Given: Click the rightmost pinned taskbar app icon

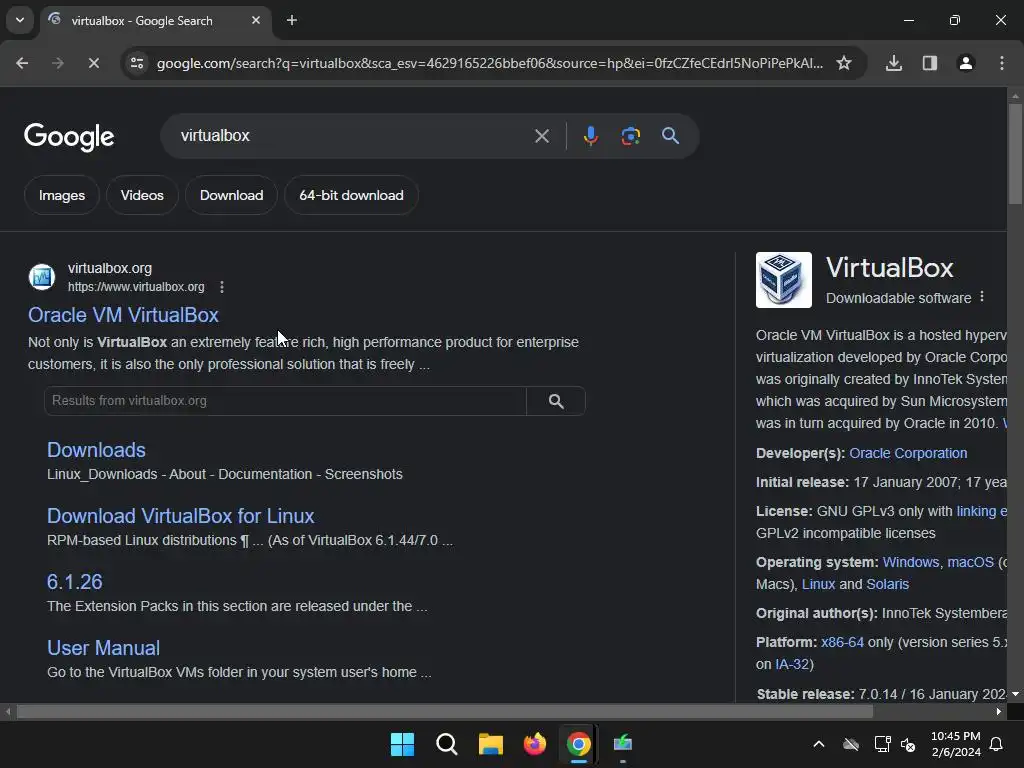Looking at the screenshot, I should pos(623,744).
